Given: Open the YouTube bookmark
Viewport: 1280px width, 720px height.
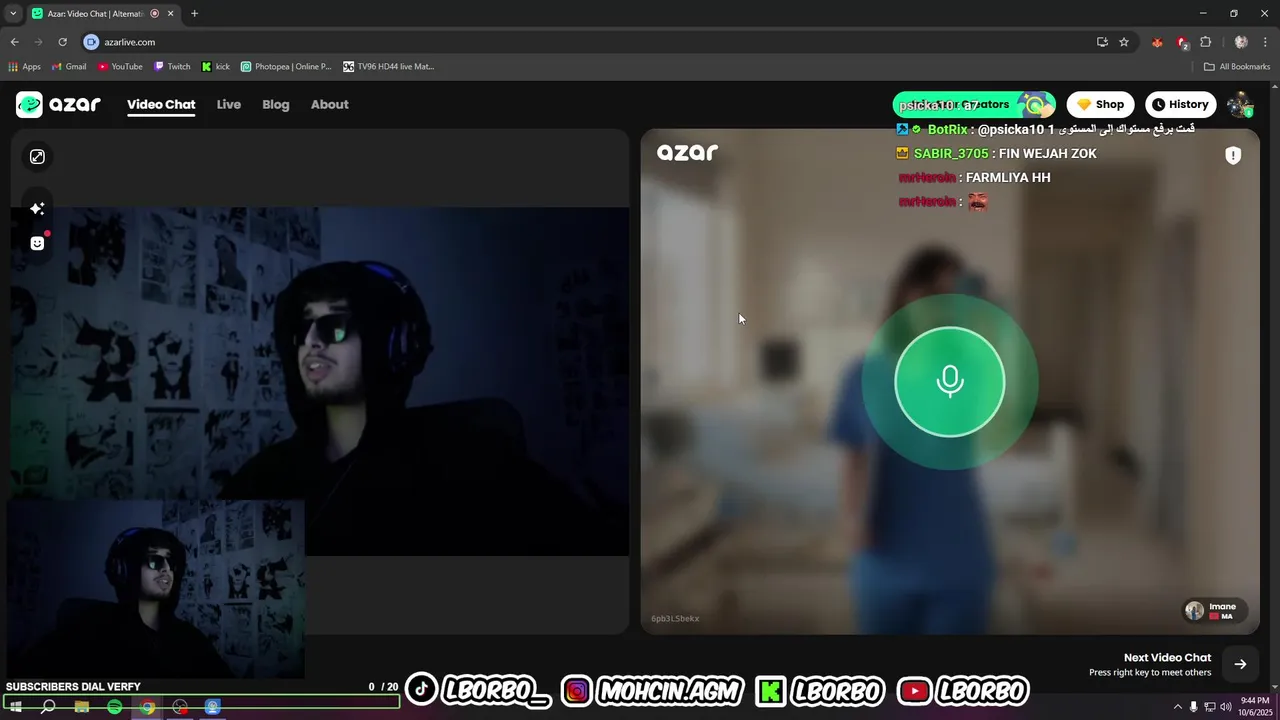Looking at the screenshot, I should click(120, 67).
